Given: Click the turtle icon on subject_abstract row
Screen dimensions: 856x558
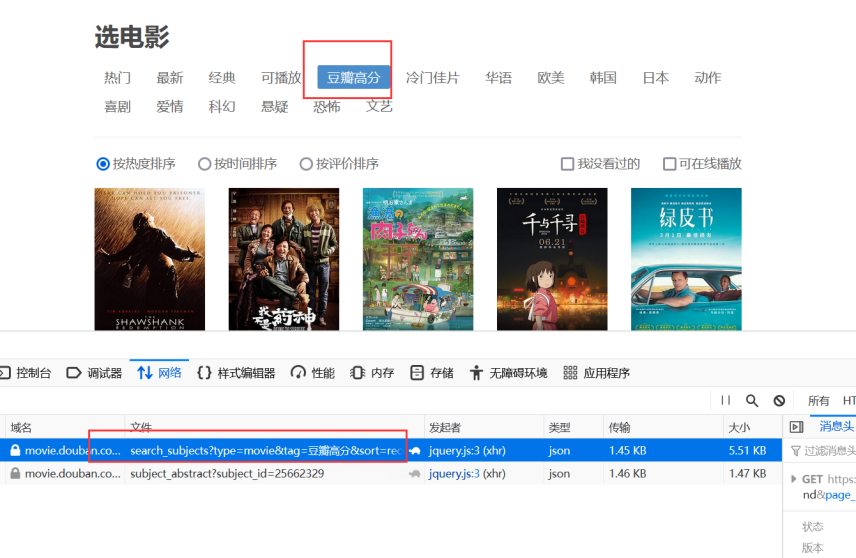Looking at the screenshot, I should click(415, 474).
